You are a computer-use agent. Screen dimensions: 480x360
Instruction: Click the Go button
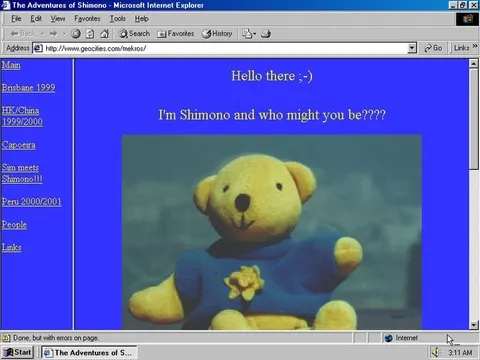(433, 48)
